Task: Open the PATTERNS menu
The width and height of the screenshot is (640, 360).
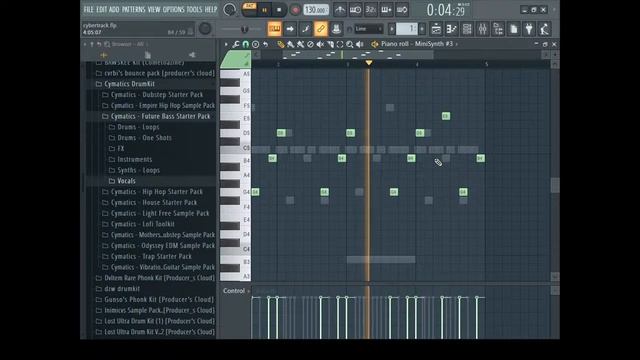Action: [x=133, y=9]
